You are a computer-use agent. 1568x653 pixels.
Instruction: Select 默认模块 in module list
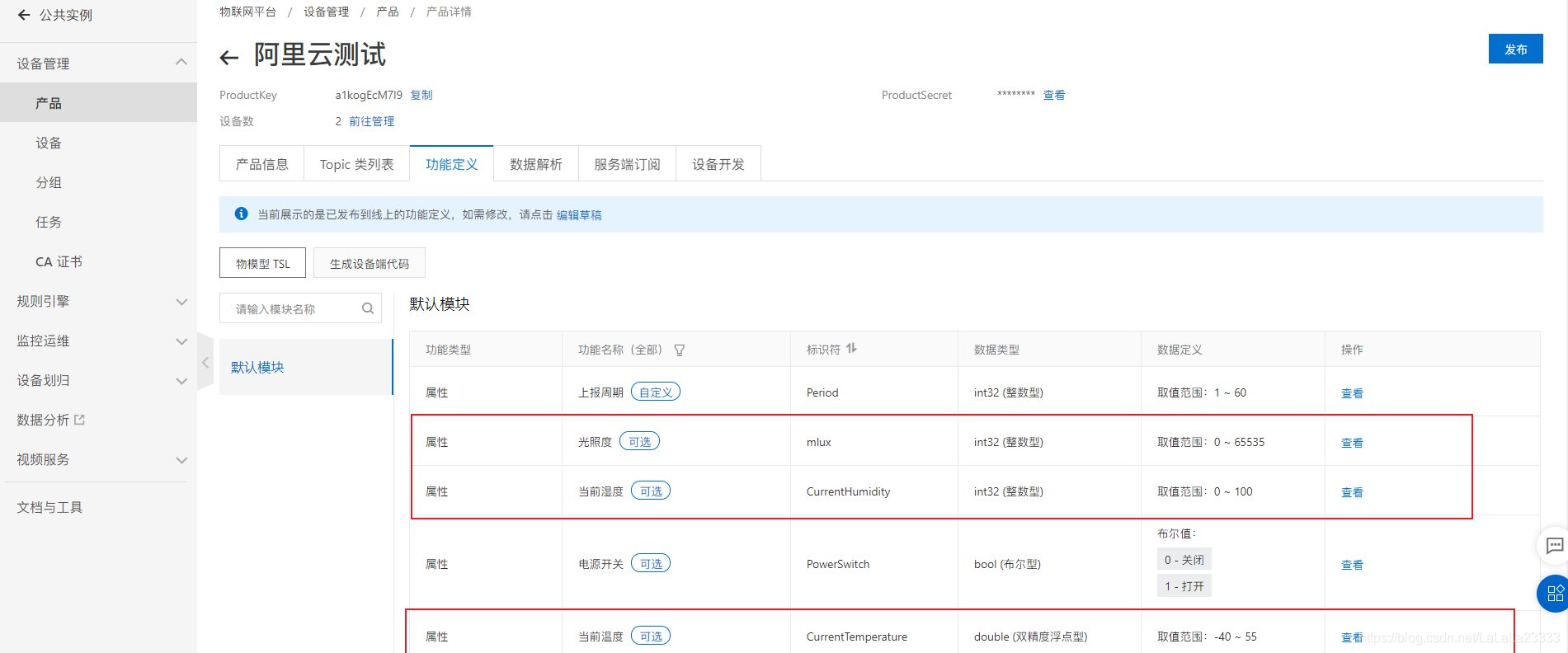[305, 367]
